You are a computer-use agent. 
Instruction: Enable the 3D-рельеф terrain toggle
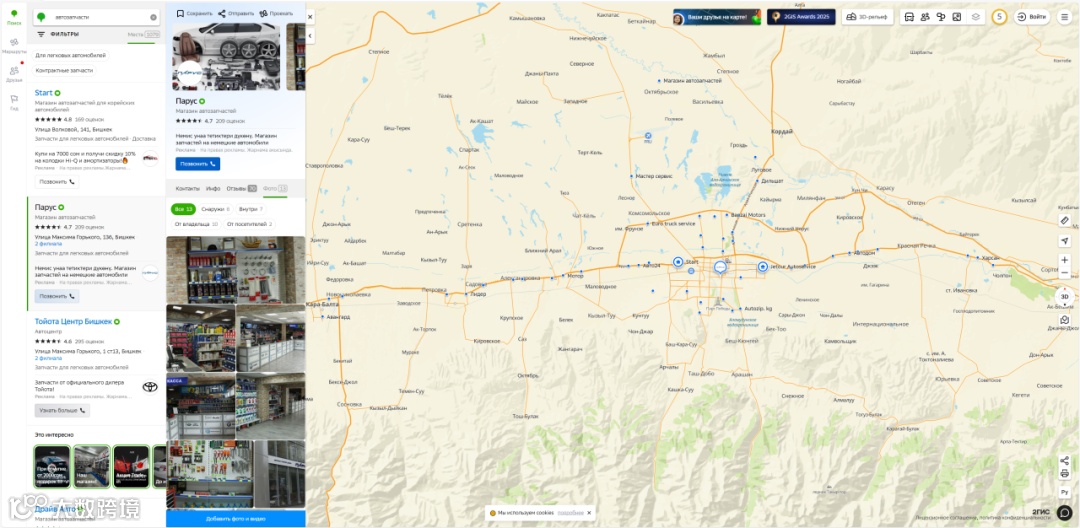[867, 17]
